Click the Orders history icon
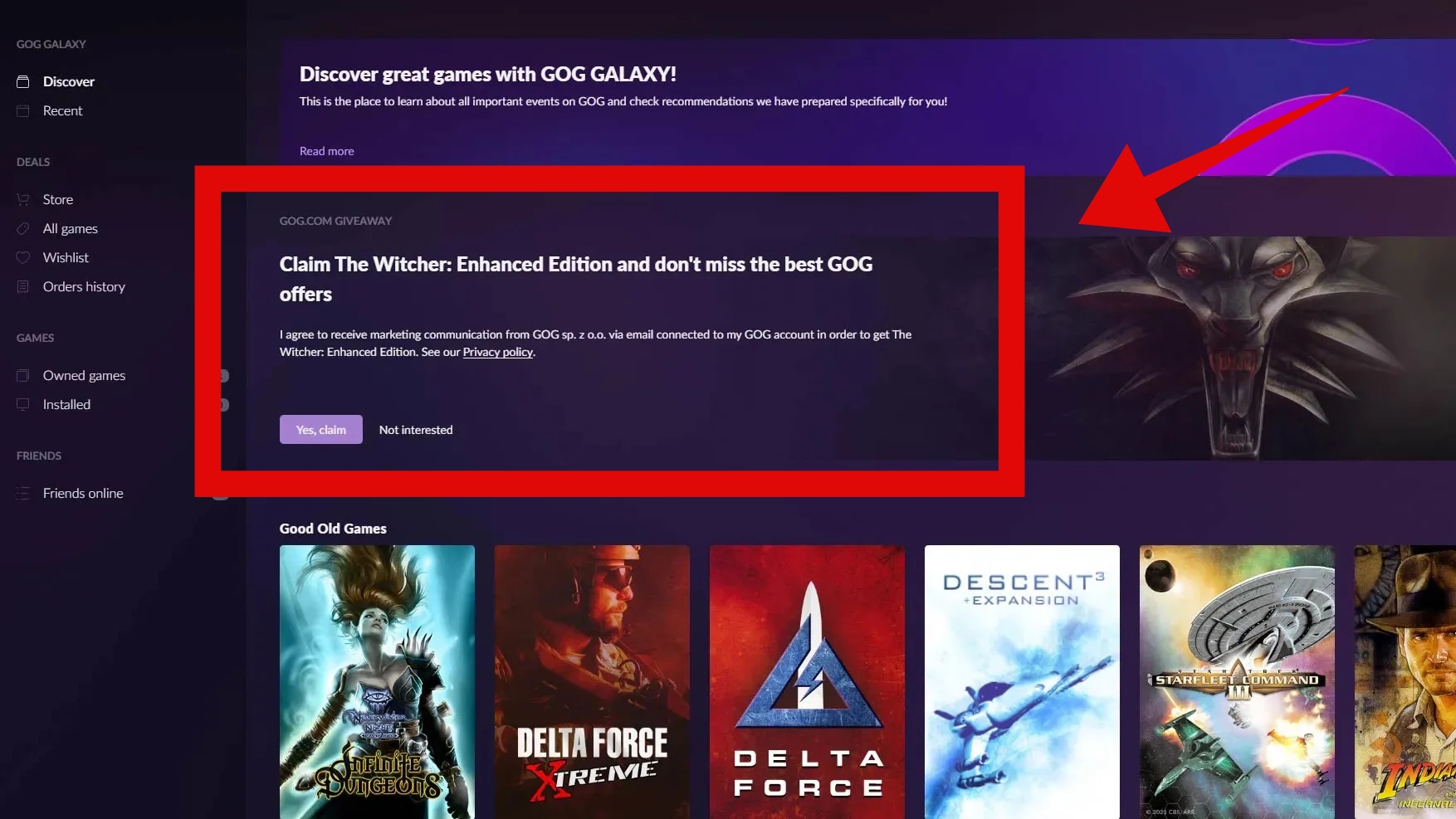 (x=23, y=286)
